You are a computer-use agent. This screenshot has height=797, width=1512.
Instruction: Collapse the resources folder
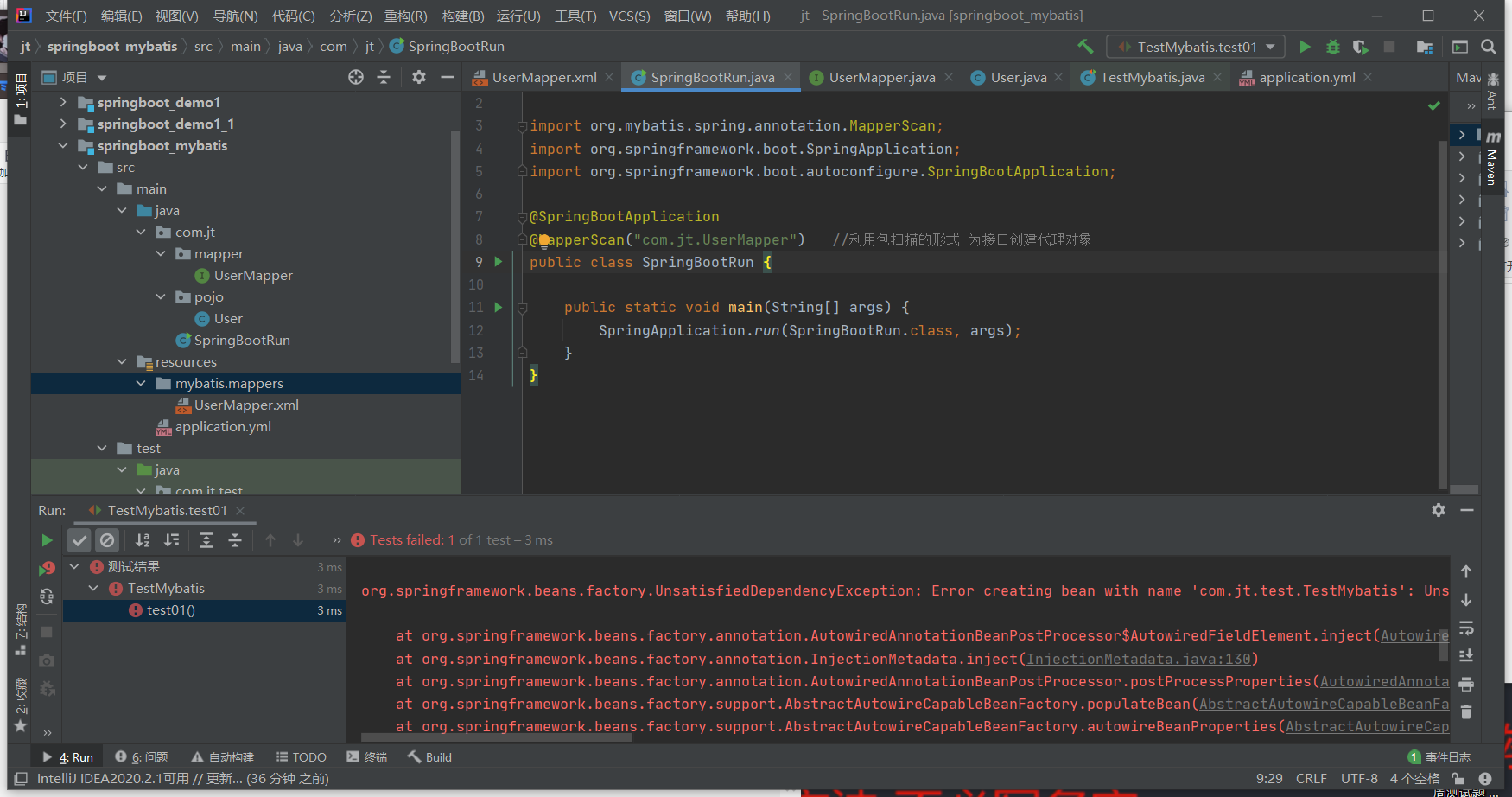(x=122, y=361)
